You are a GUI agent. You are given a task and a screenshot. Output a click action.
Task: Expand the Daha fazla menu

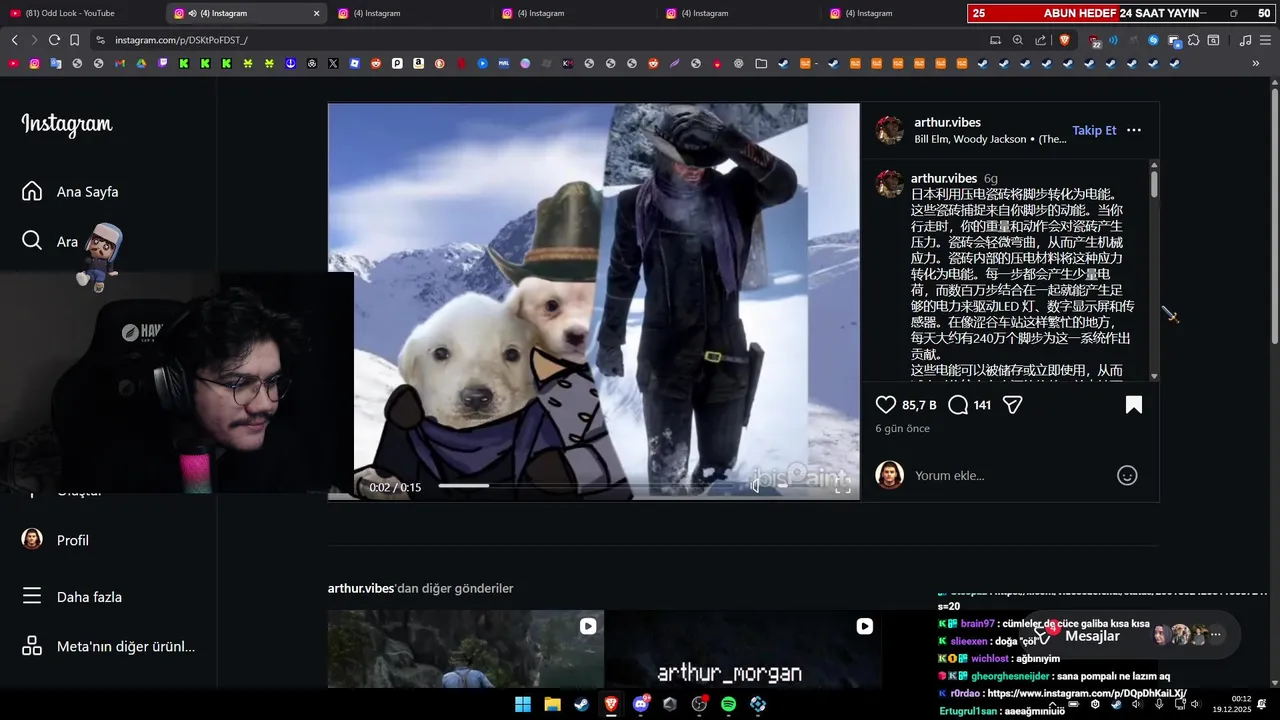72,597
